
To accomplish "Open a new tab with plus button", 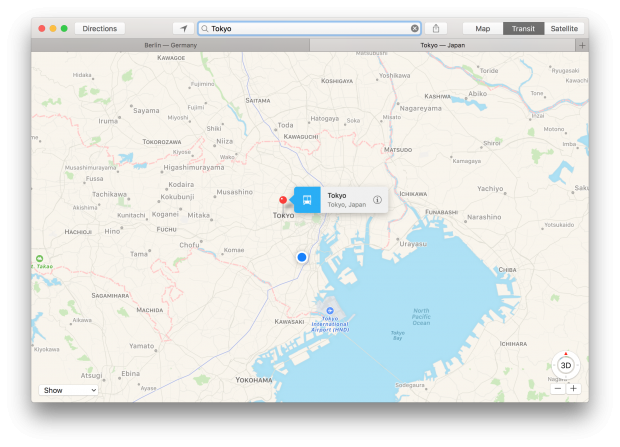I will point(582,45).
